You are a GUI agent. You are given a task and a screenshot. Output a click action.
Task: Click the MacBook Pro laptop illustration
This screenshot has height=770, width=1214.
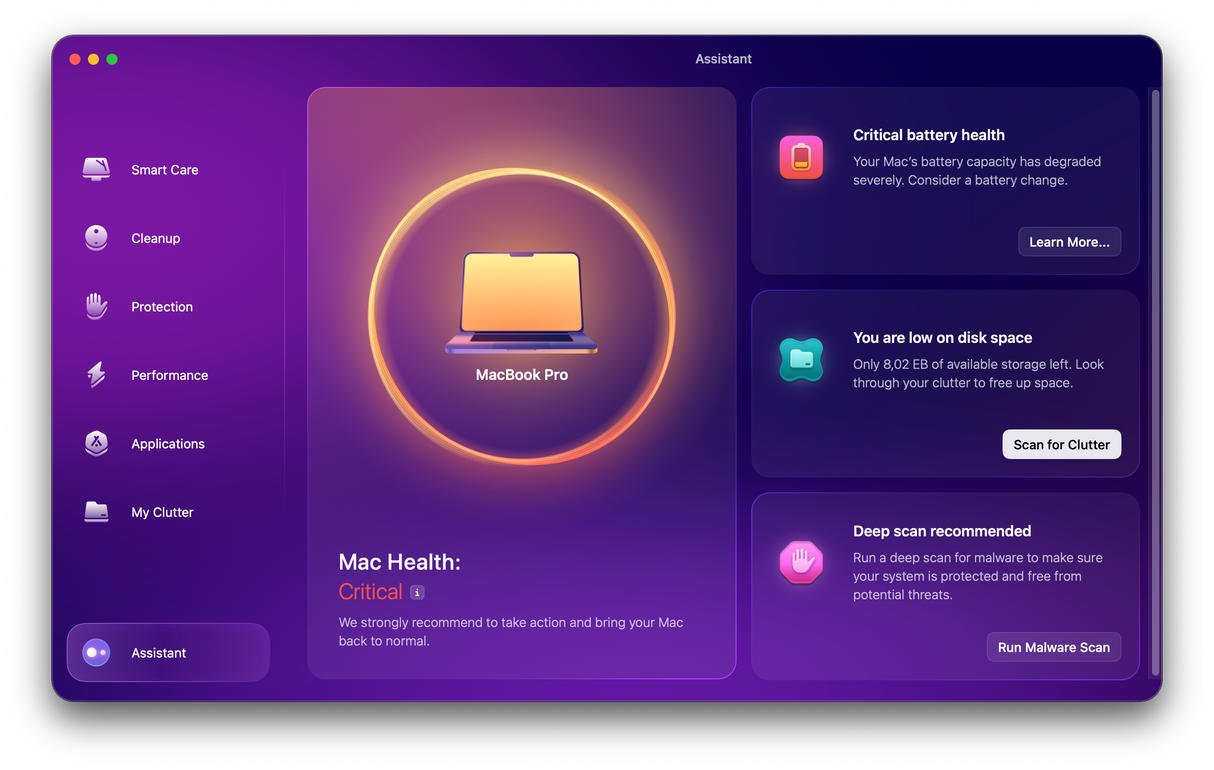pos(521,303)
